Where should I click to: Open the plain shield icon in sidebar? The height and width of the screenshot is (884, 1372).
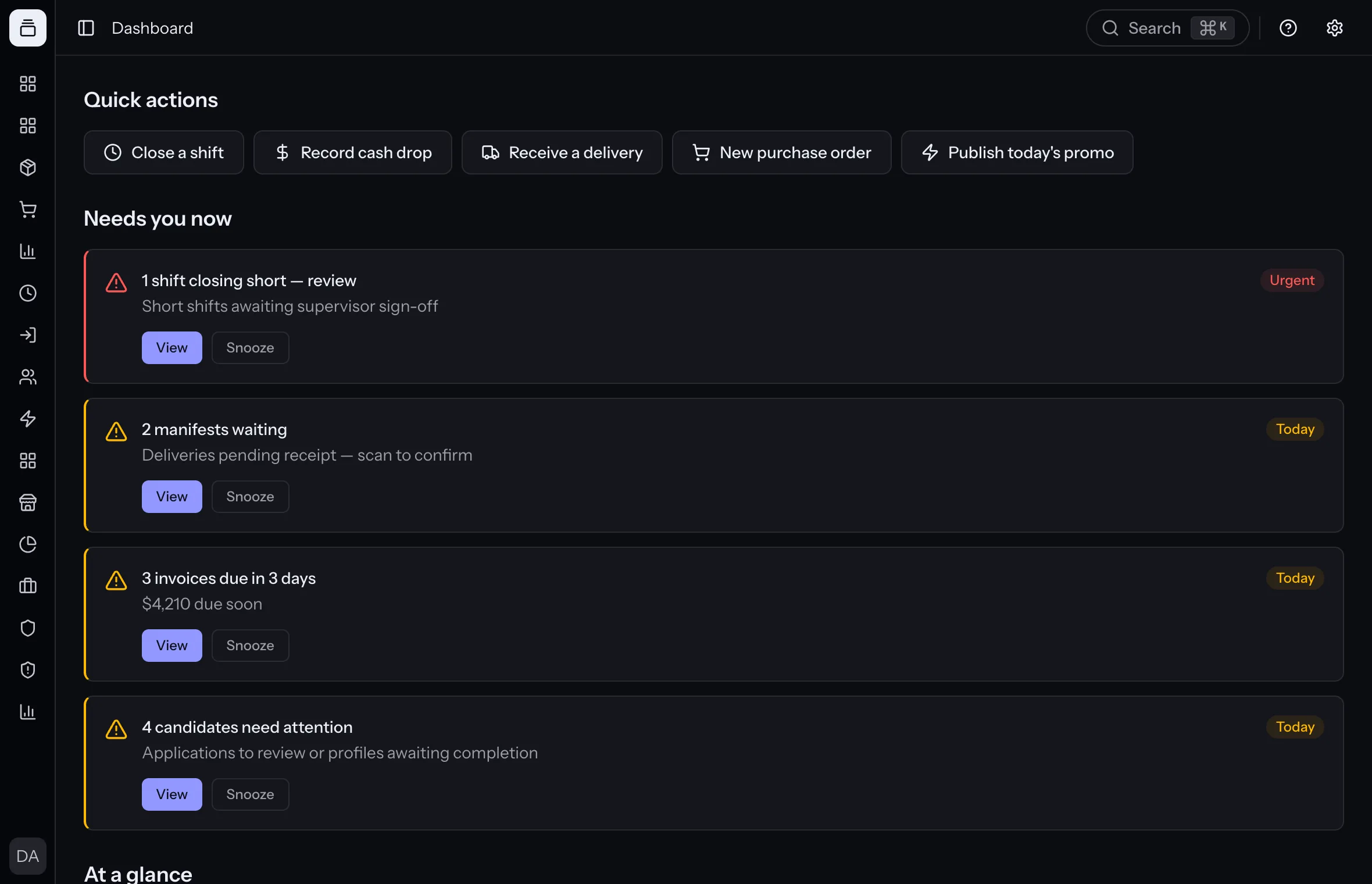(x=28, y=628)
